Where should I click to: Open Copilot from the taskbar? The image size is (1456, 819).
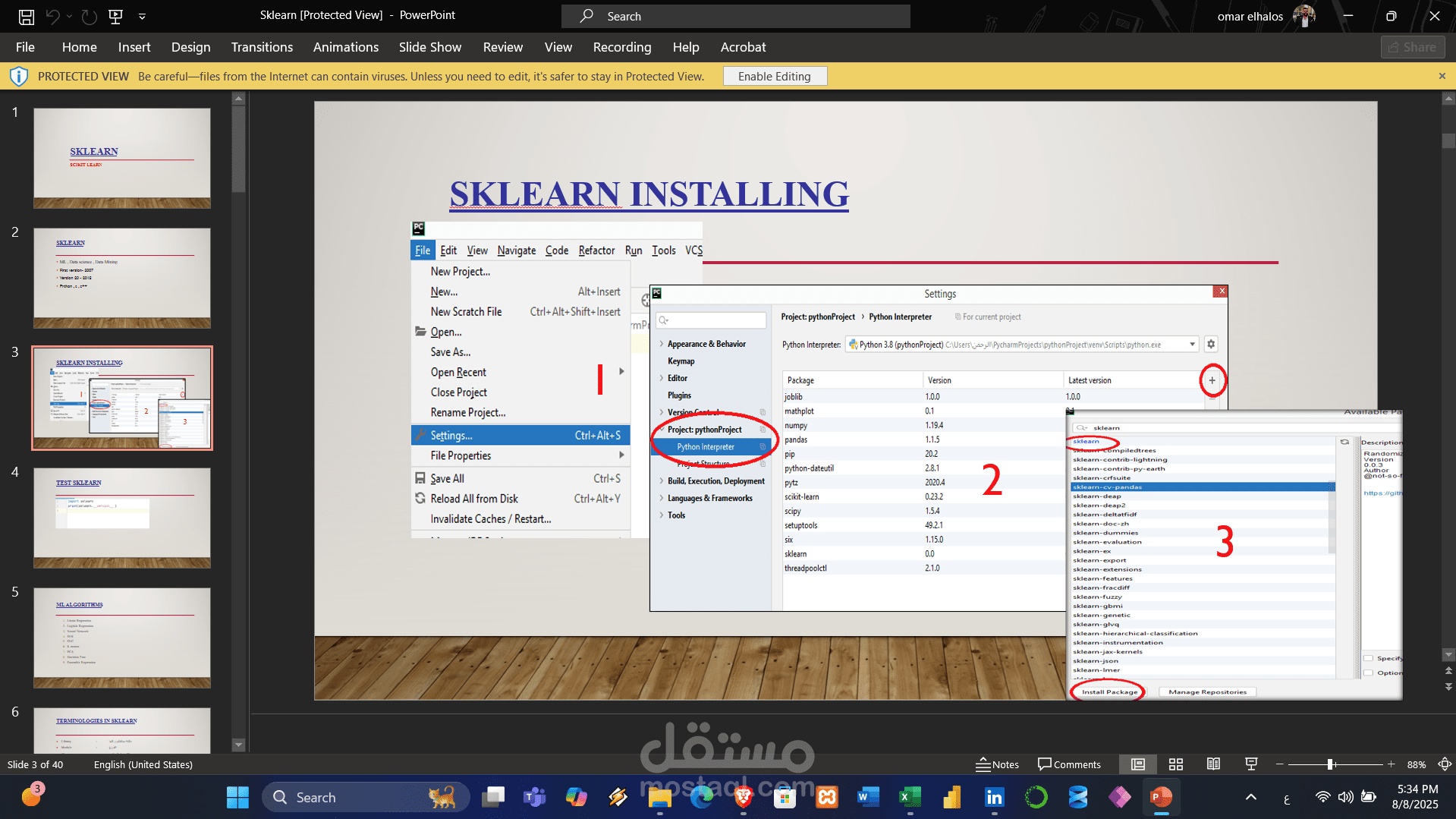point(577,797)
